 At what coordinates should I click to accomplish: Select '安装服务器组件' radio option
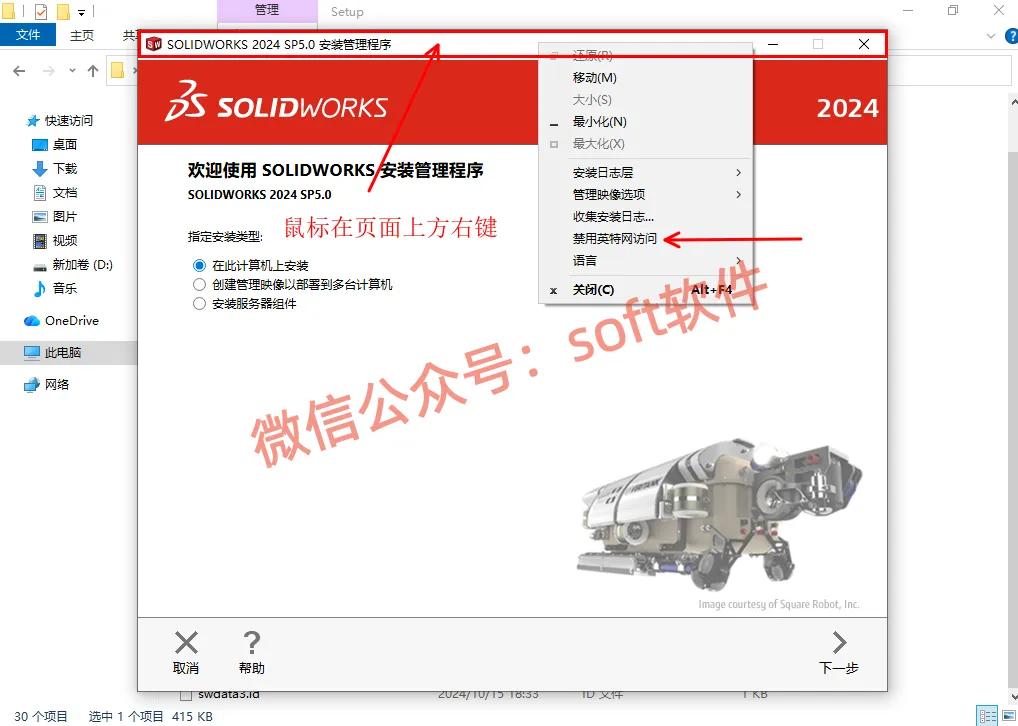click(x=199, y=303)
